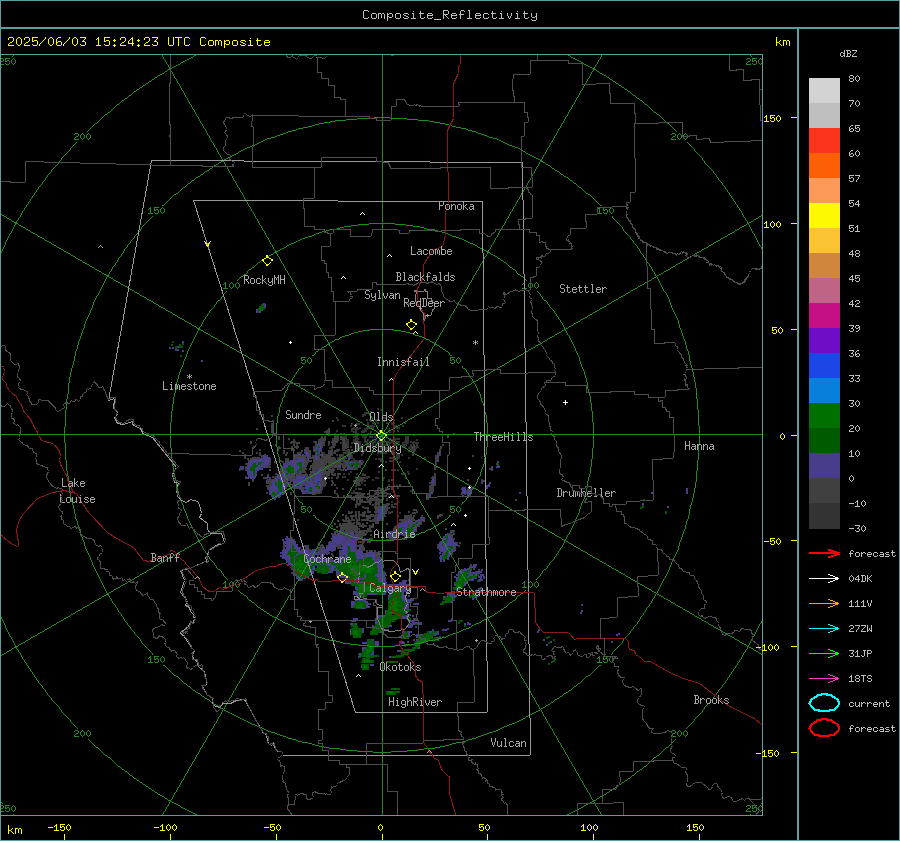Click the bright green swatch between 30 and 20 dBZ
Viewport: 900px width, 841px height.
[824, 415]
